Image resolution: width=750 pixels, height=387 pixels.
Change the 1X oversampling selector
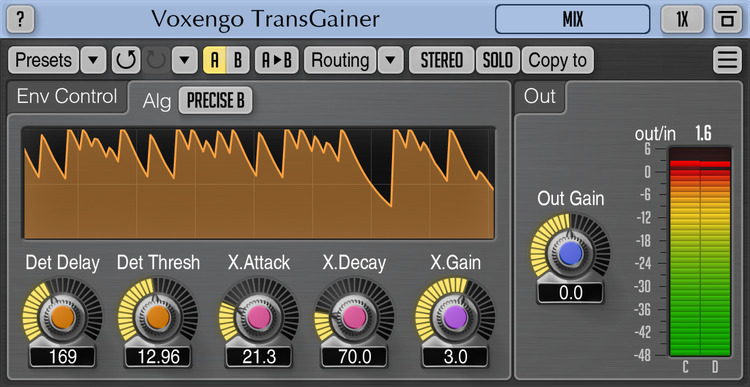coord(683,20)
